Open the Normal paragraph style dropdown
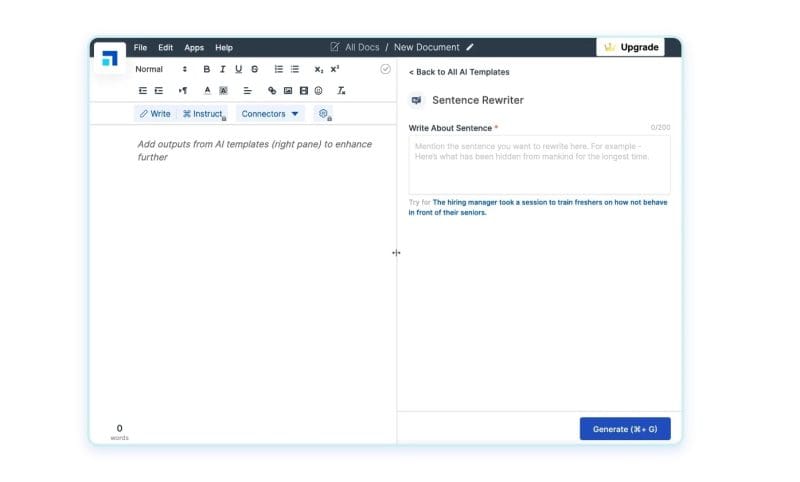The width and height of the screenshot is (800, 482). coord(161,69)
